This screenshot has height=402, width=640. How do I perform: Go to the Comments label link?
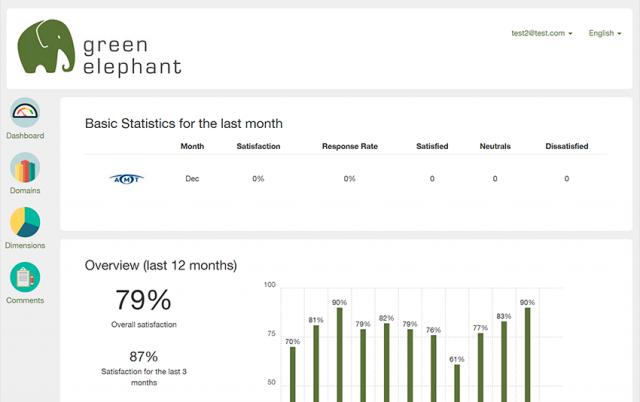coord(25,300)
